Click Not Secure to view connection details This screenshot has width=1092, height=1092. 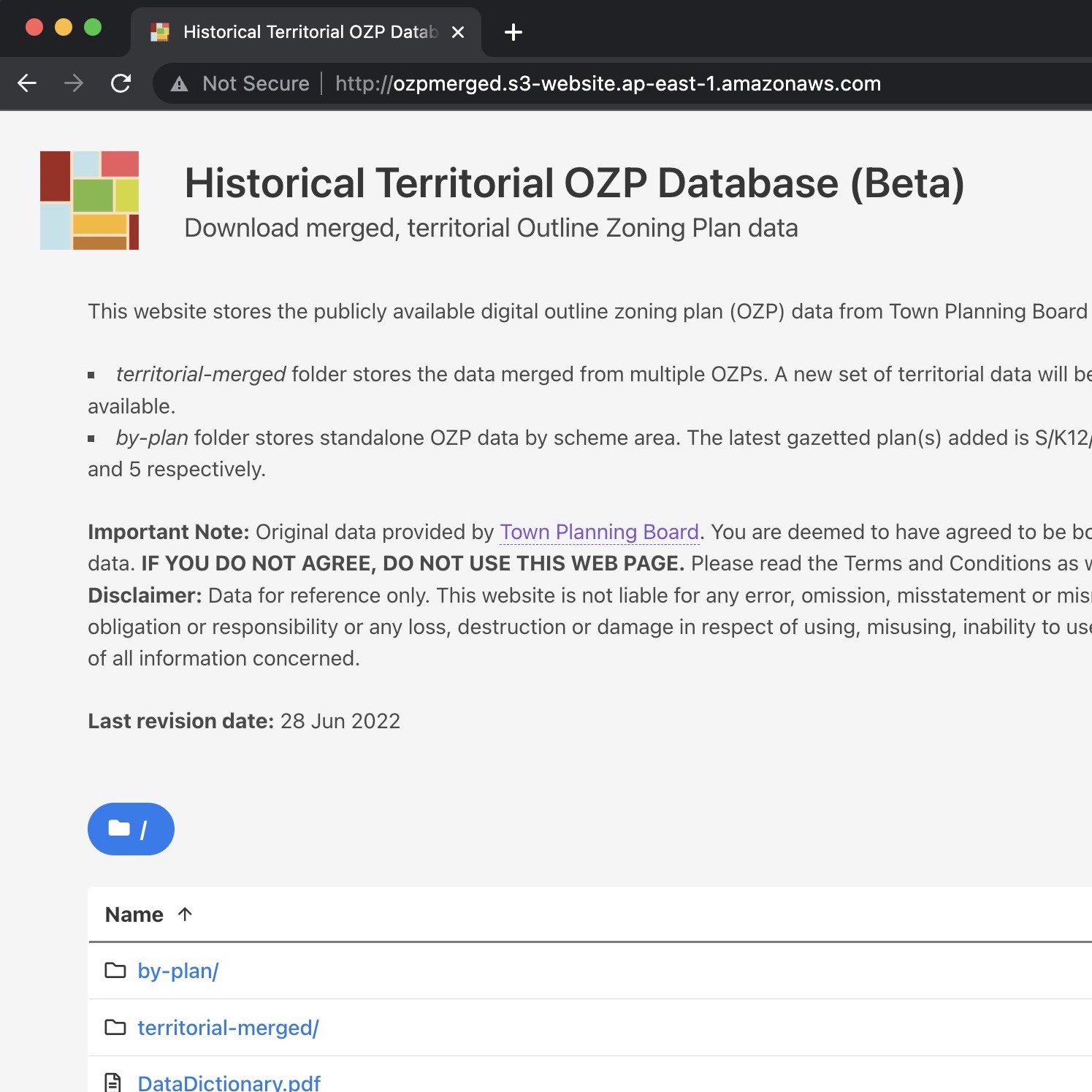click(x=255, y=83)
